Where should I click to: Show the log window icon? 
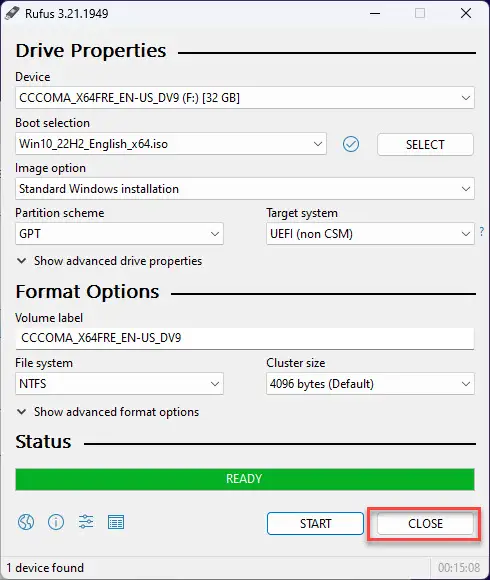coord(116,522)
